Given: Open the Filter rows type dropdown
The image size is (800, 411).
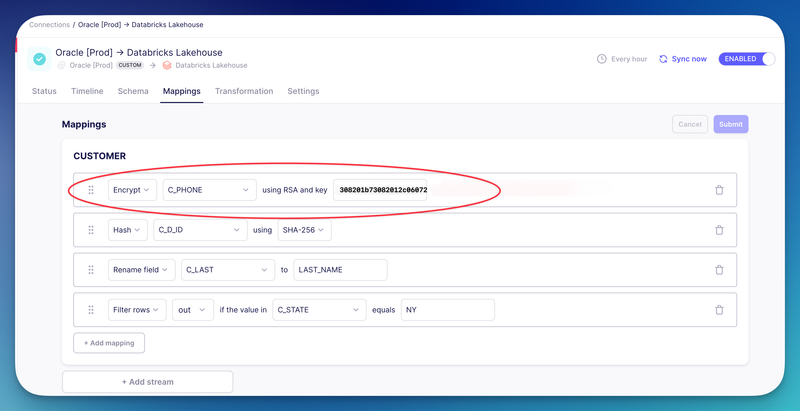Looking at the screenshot, I should [x=137, y=310].
